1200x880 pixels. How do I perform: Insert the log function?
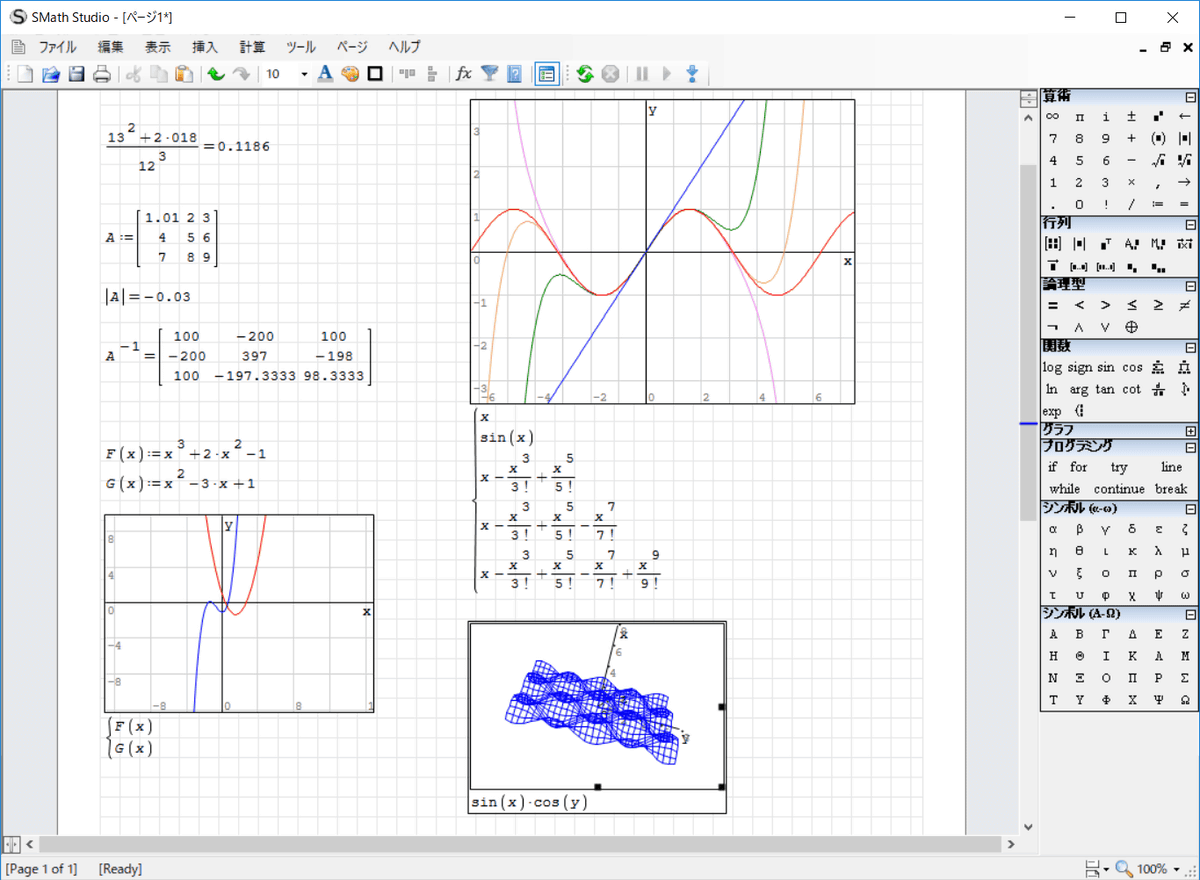pos(1052,368)
